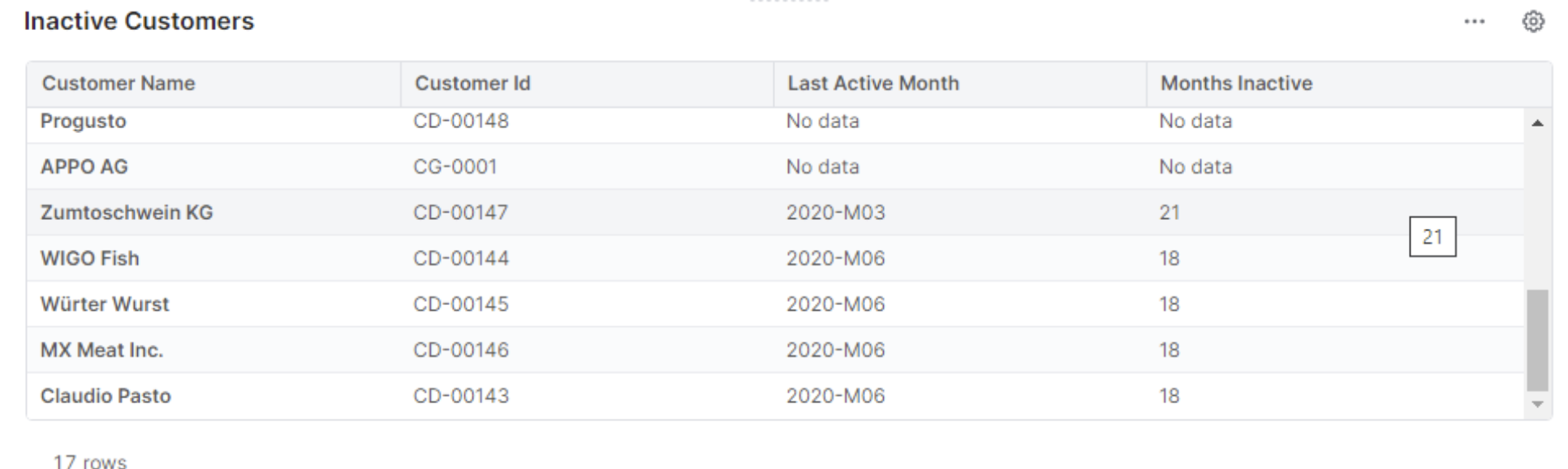Open the three-dots more options menu
1568x469 pixels.
1474,22
